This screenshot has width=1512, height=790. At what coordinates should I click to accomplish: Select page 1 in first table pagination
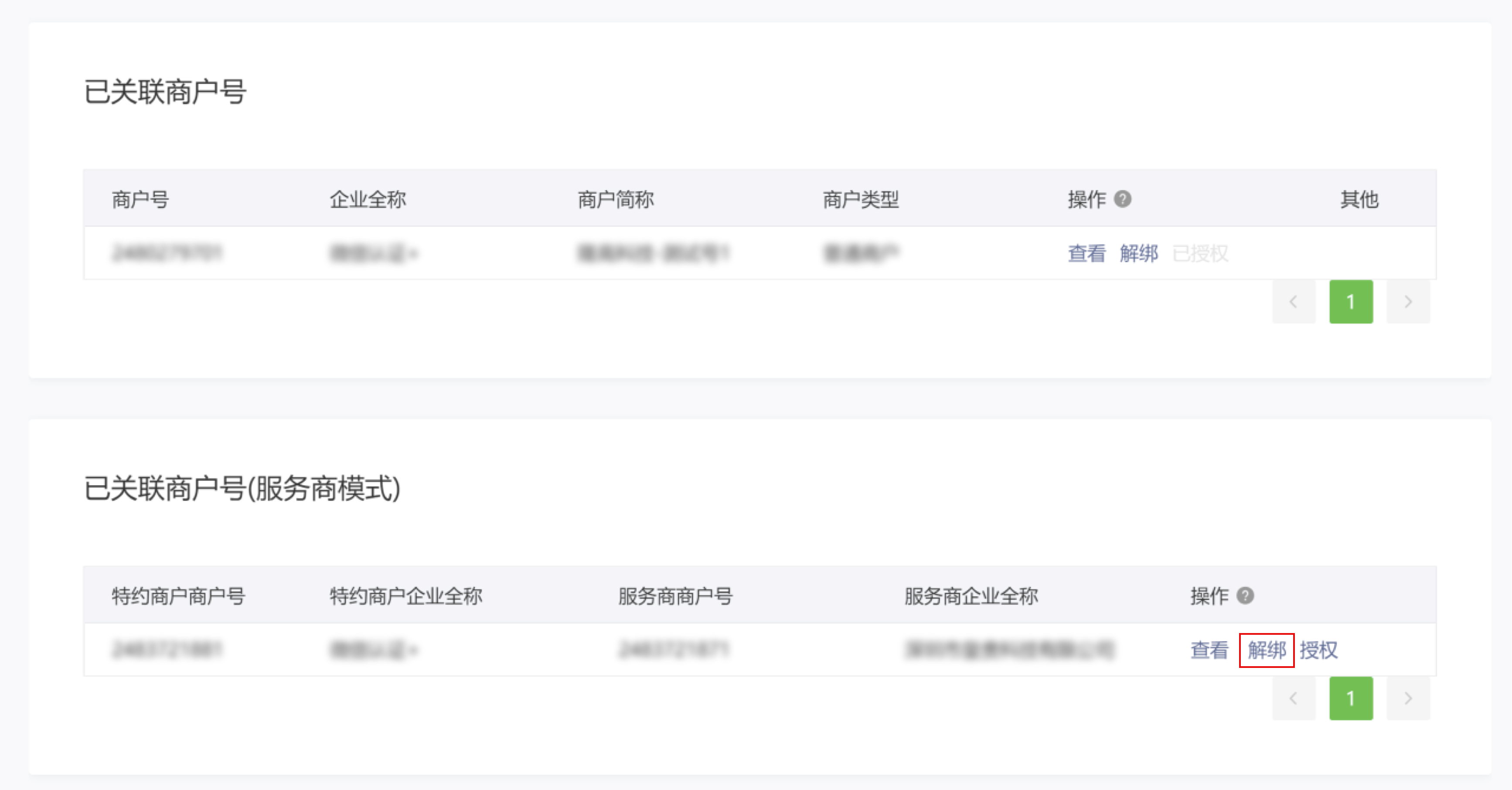(1351, 302)
